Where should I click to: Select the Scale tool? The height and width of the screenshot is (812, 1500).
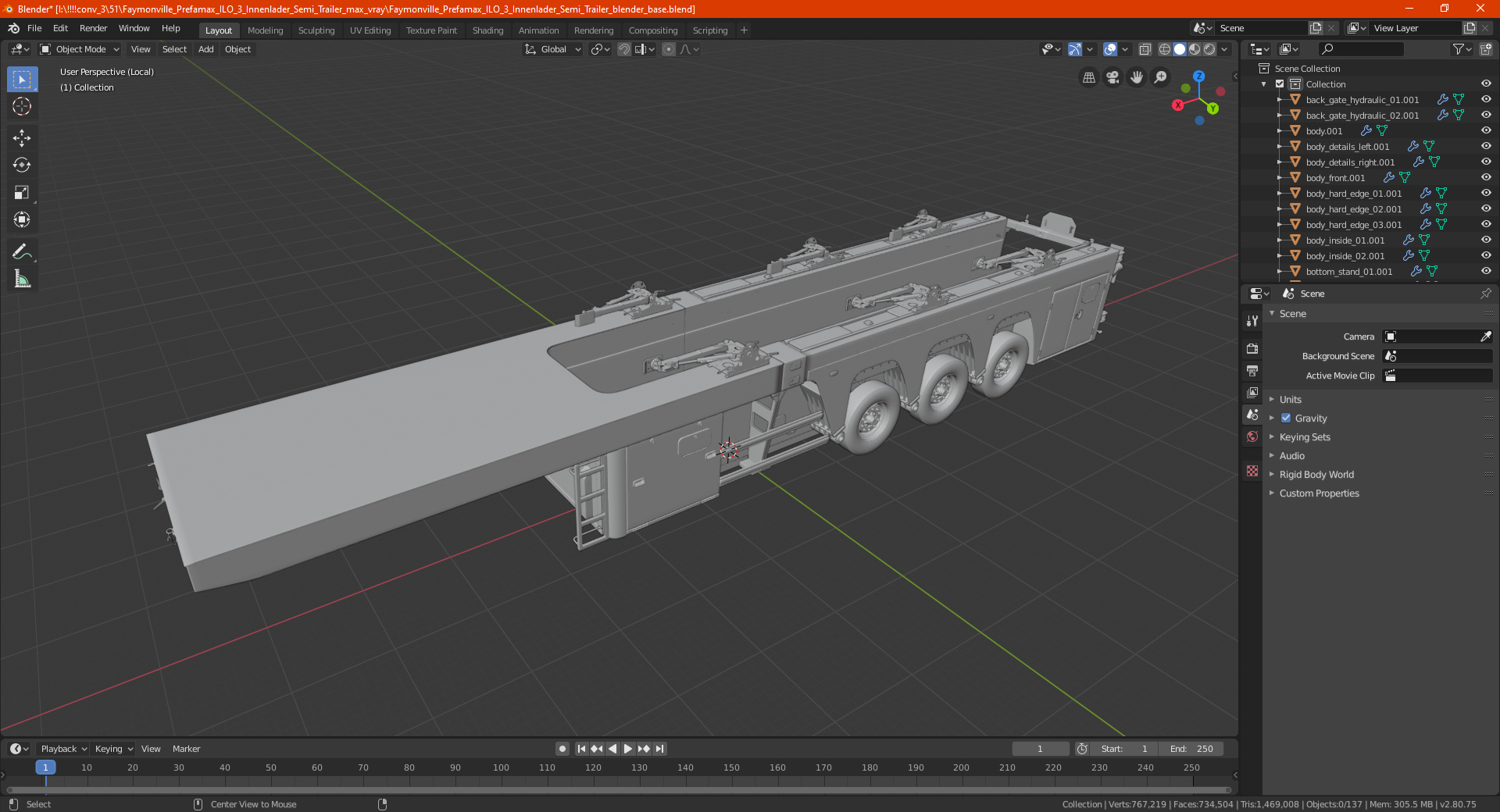tap(22, 192)
